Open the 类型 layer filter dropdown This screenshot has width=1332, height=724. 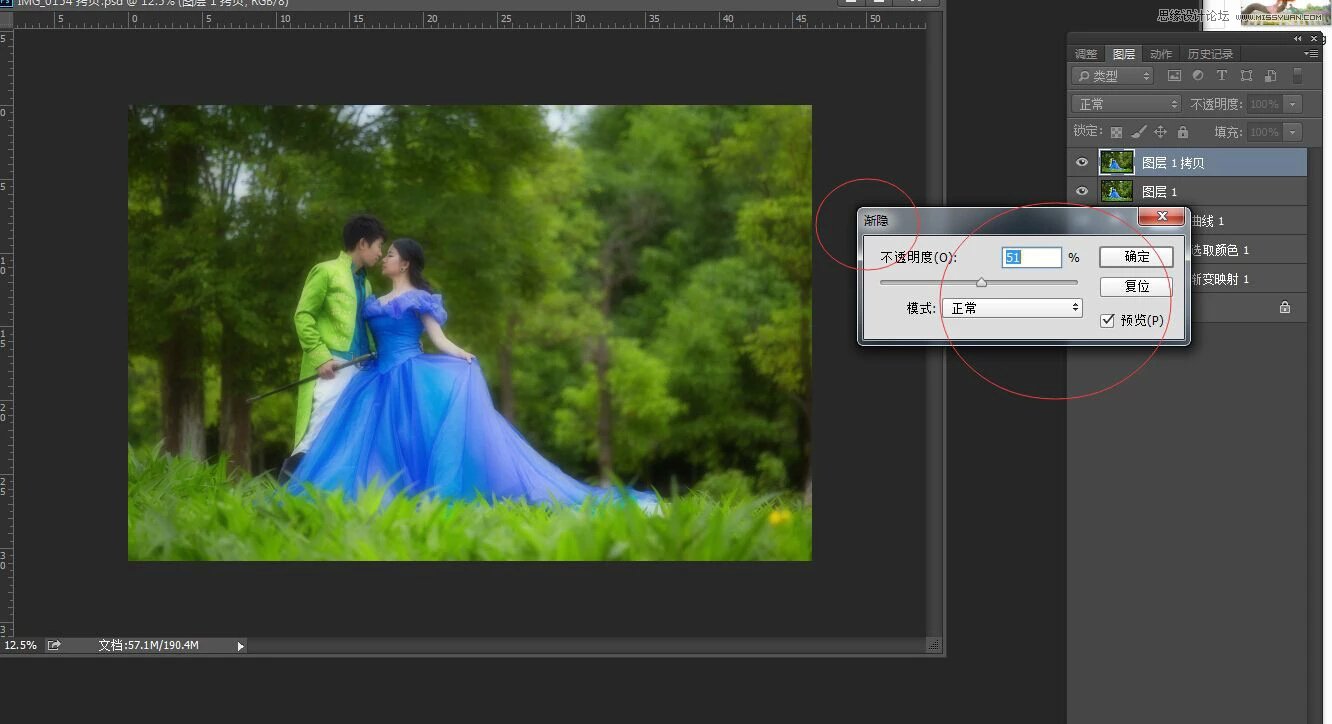point(1112,76)
